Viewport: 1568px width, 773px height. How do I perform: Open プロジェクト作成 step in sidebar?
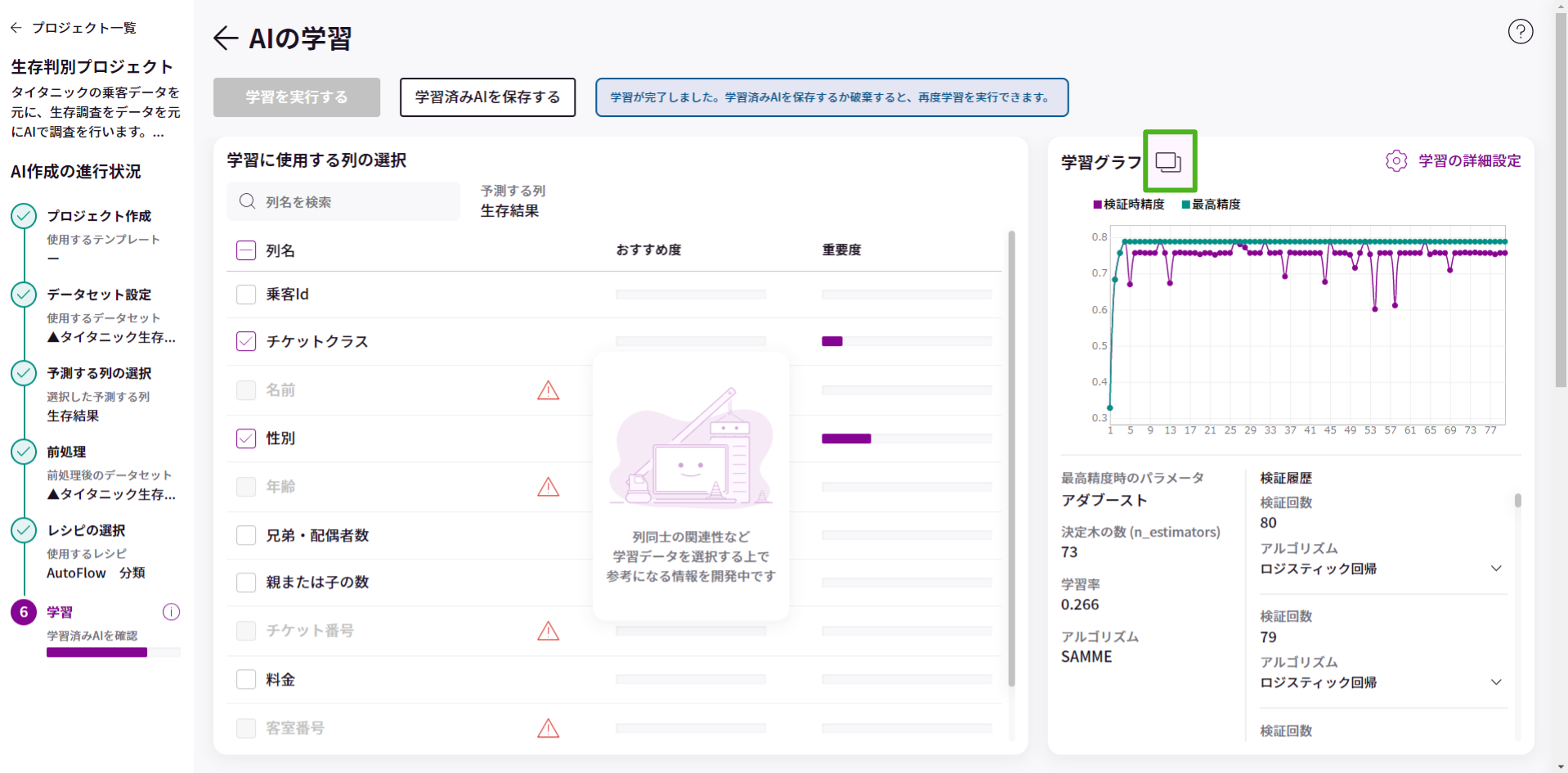click(x=99, y=216)
